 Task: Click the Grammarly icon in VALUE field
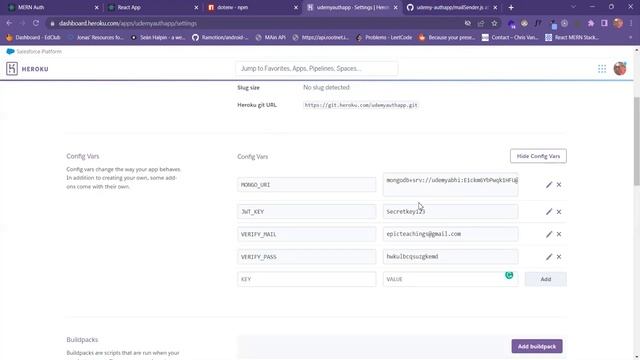[509, 275]
